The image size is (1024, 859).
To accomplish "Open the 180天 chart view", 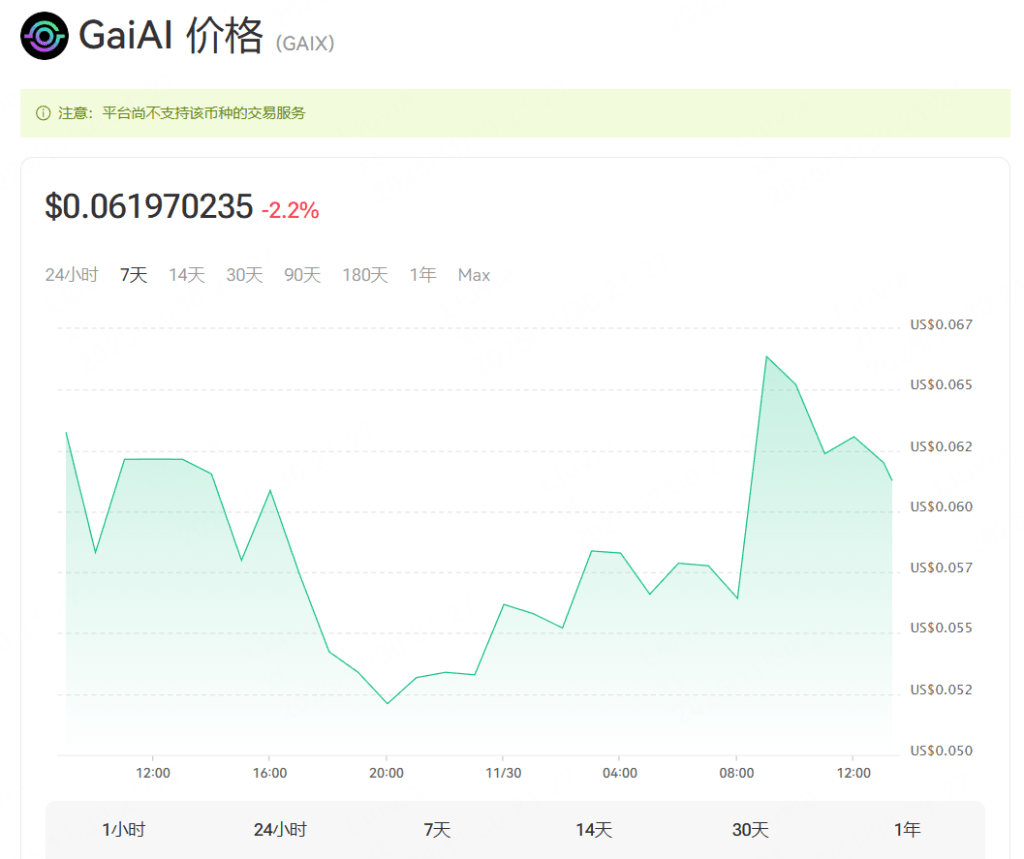I will (x=364, y=274).
